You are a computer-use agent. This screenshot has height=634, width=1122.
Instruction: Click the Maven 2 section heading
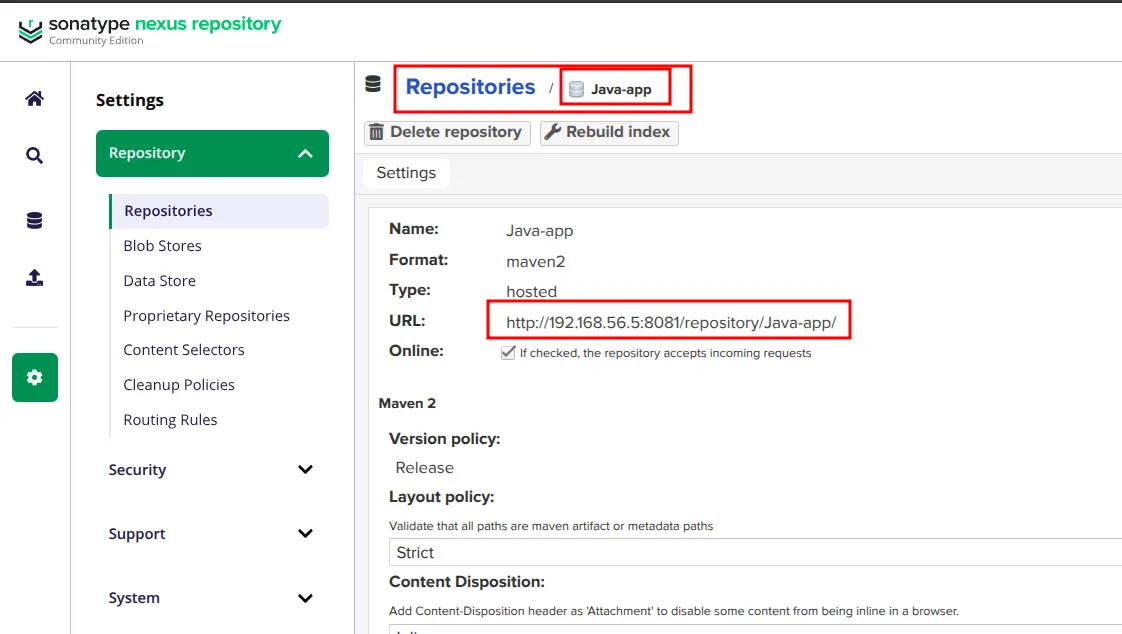(x=407, y=404)
